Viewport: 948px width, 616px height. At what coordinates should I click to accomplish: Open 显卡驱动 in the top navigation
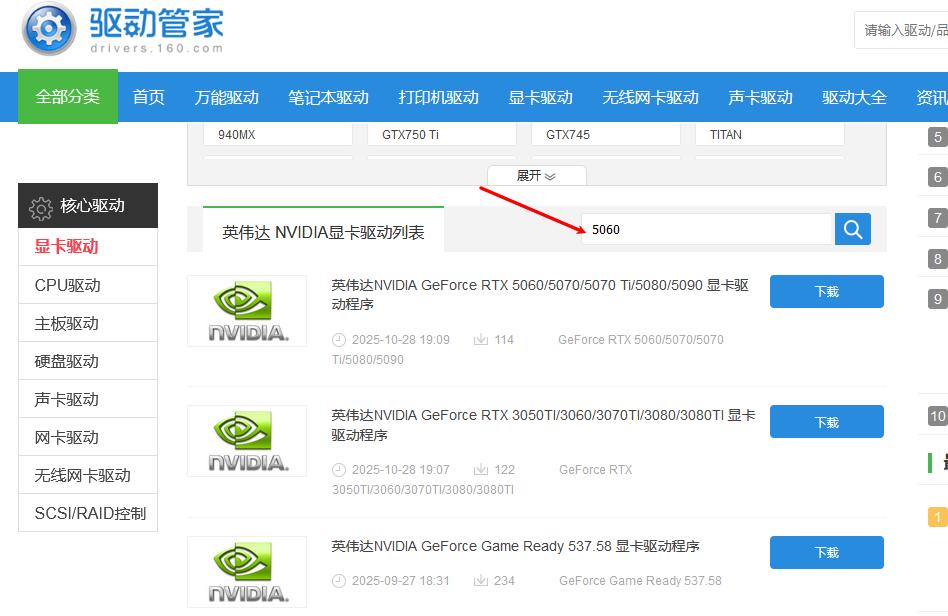coord(541,97)
